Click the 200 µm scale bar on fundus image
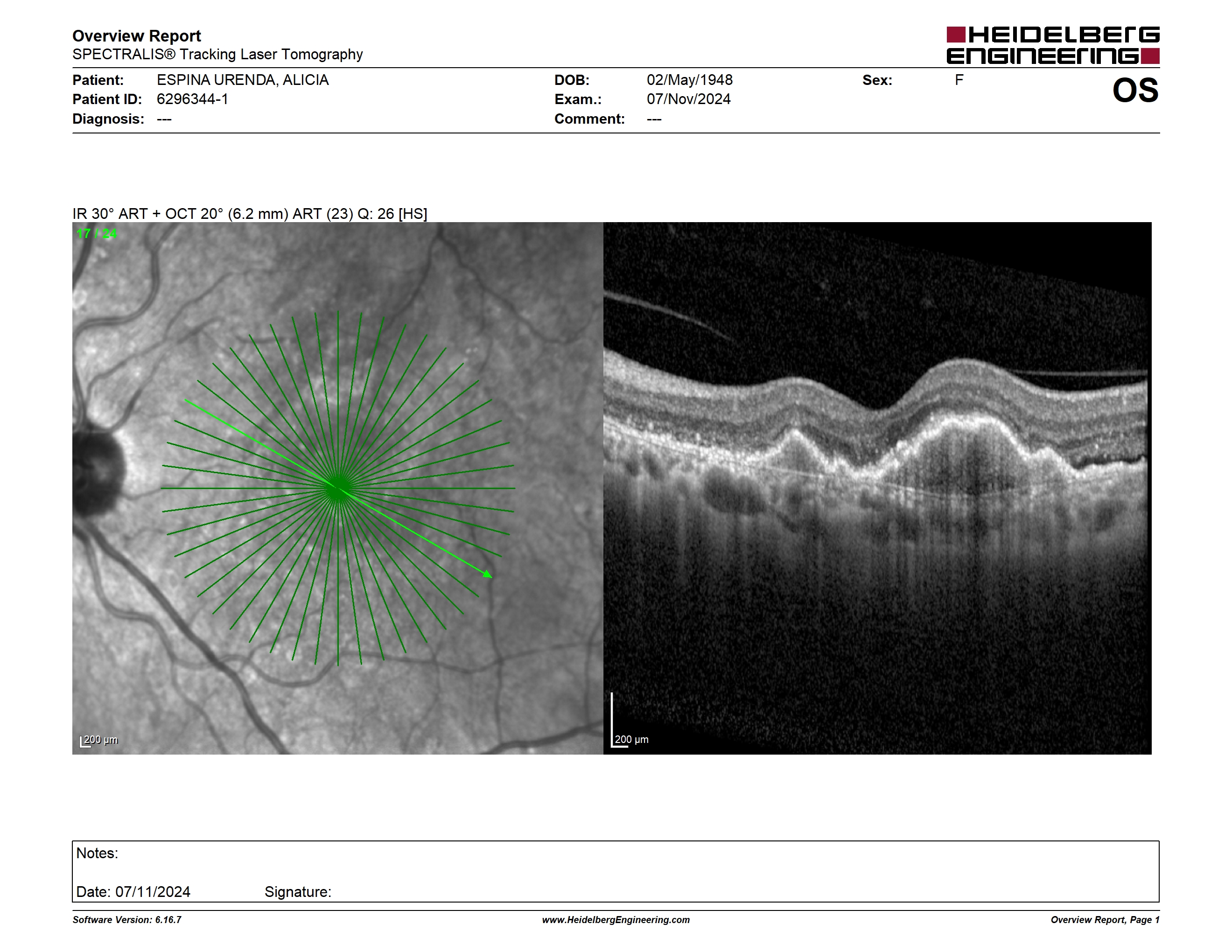The image size is (1232, 952). pos(99,741)
